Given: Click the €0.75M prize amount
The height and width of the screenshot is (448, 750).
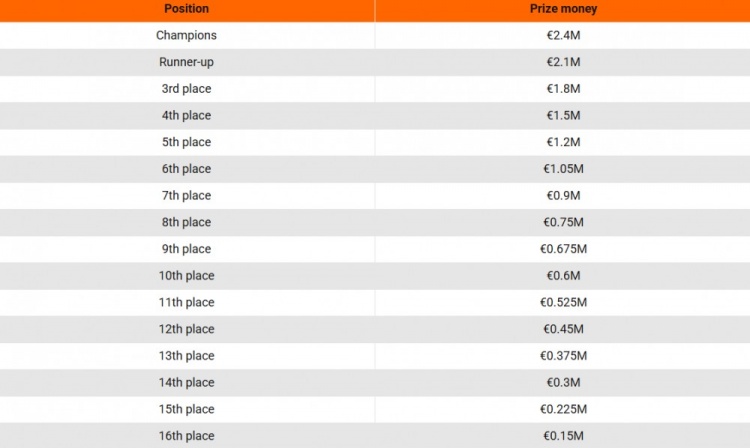Looking at the screenshot, I should [563, 222].
